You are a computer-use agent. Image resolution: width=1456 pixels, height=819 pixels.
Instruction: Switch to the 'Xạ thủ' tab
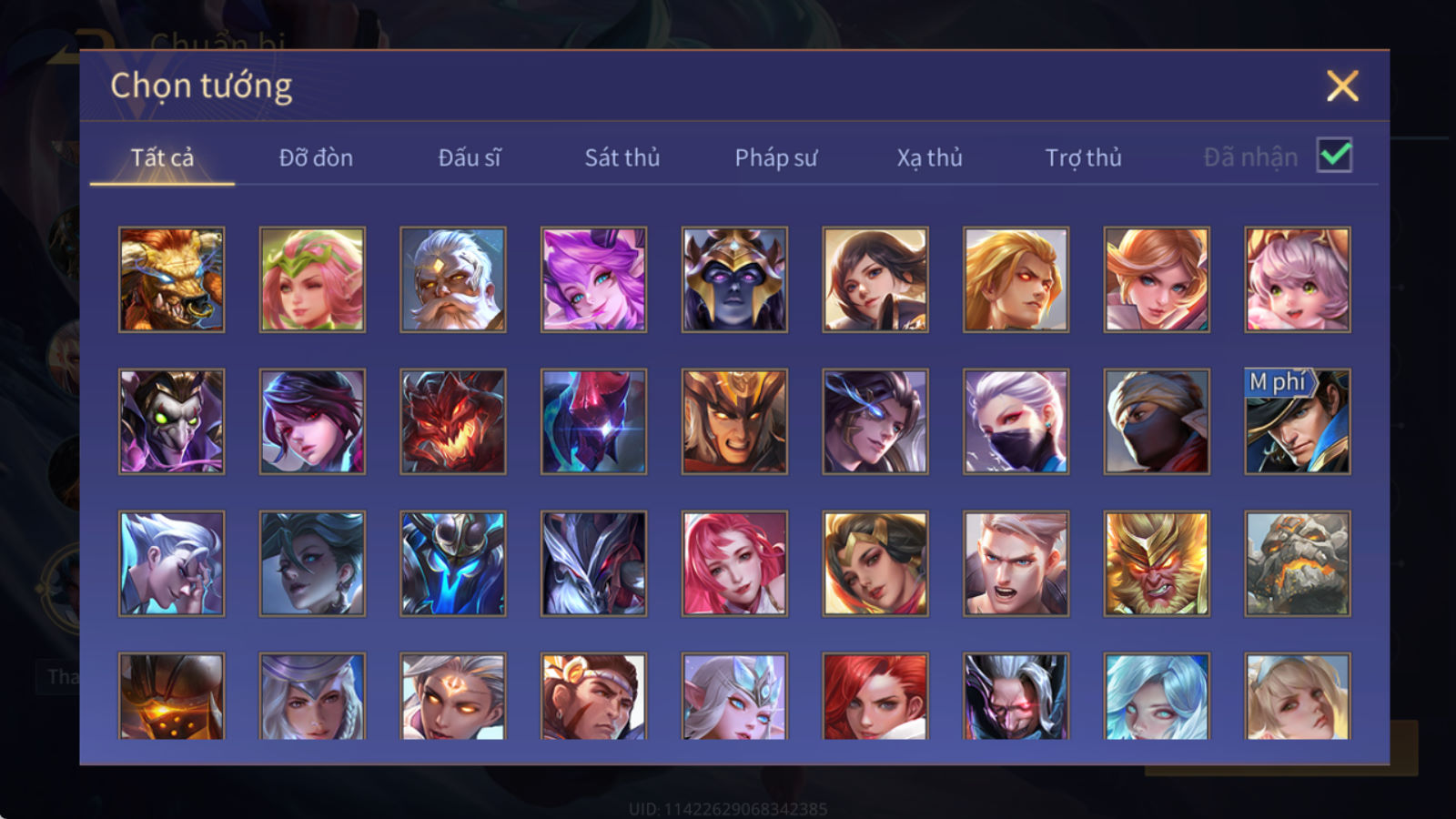pyautogui.click(x=929, y=157)
